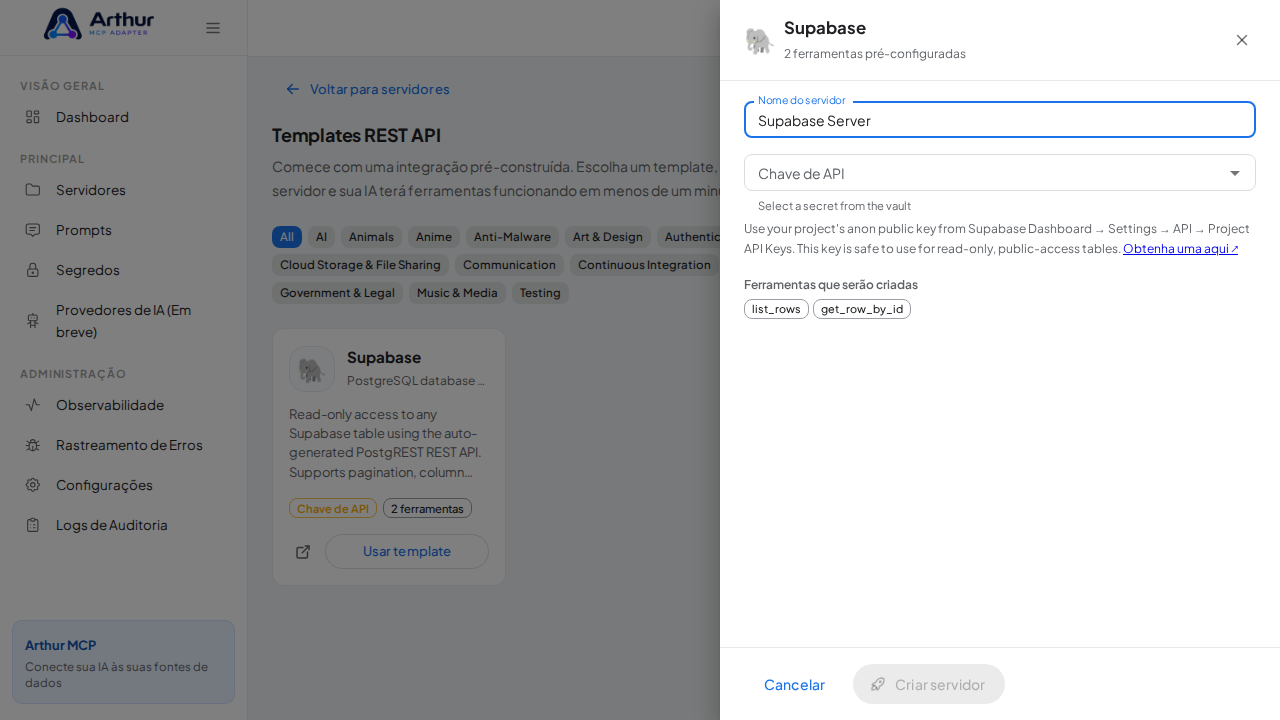Click the Templates REST API heading

pyautogui.click(x=356, y=135)
